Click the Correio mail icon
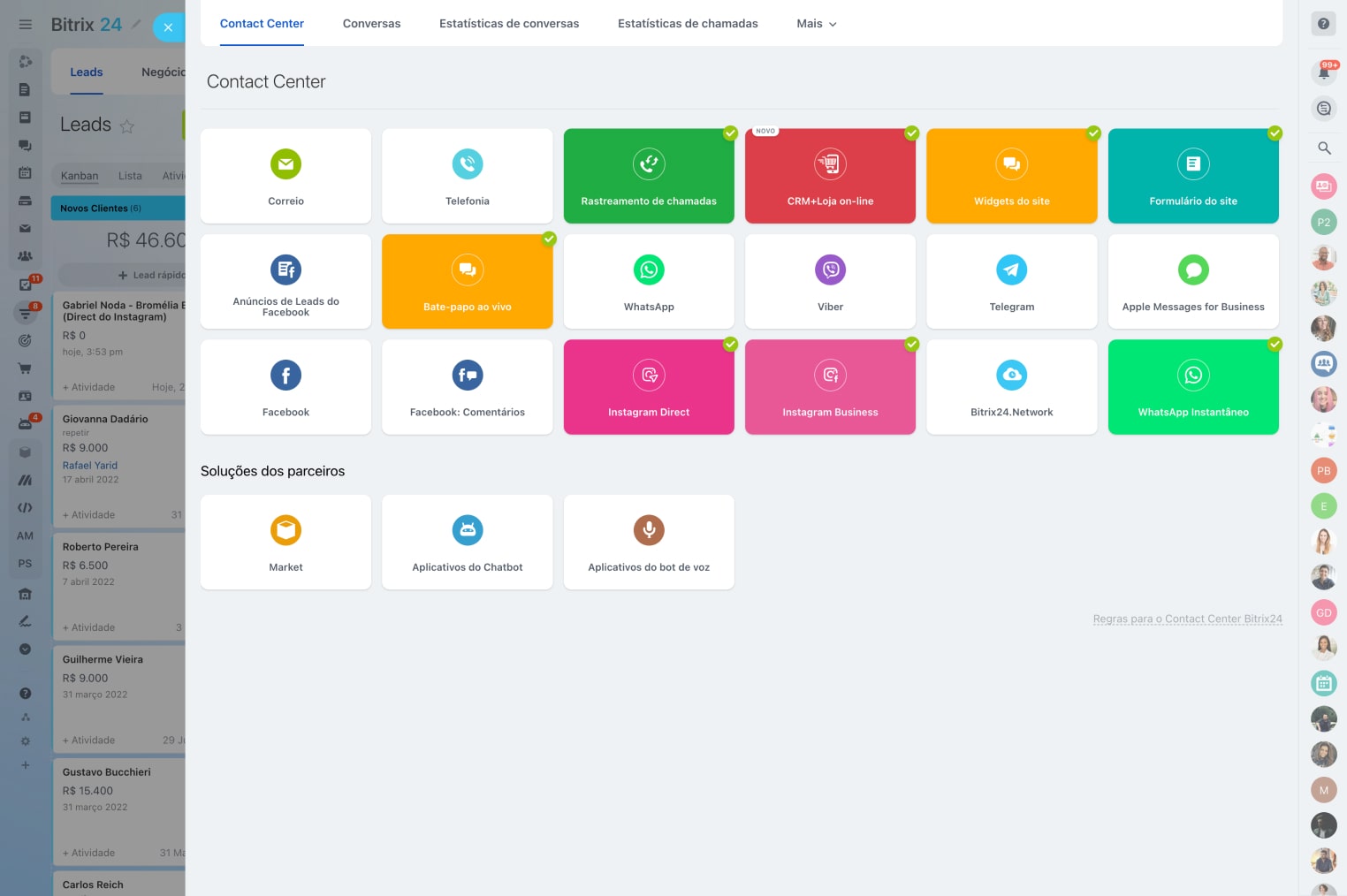Screen dimensions: 1347x896 click(x=285, y=164)
